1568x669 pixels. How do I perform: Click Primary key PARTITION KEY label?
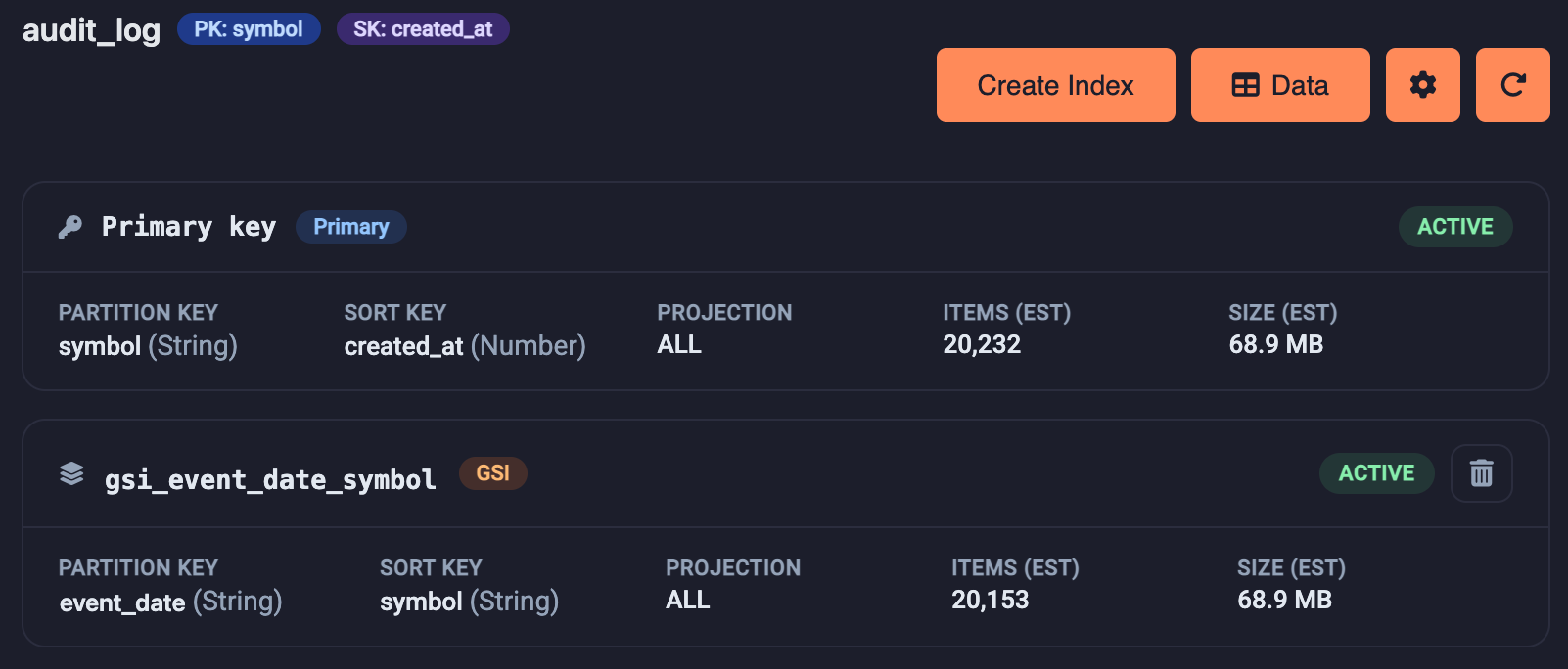click(x=138, y=313)
